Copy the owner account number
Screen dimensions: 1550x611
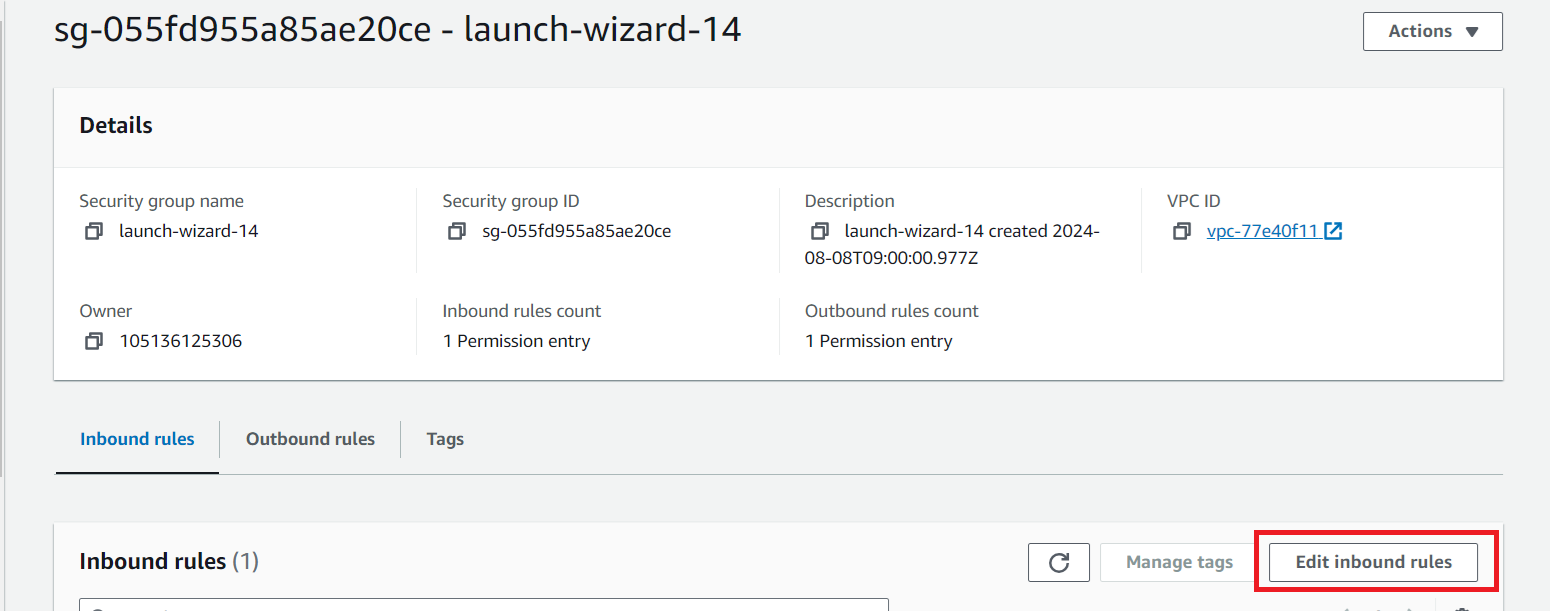pos(93,342)
